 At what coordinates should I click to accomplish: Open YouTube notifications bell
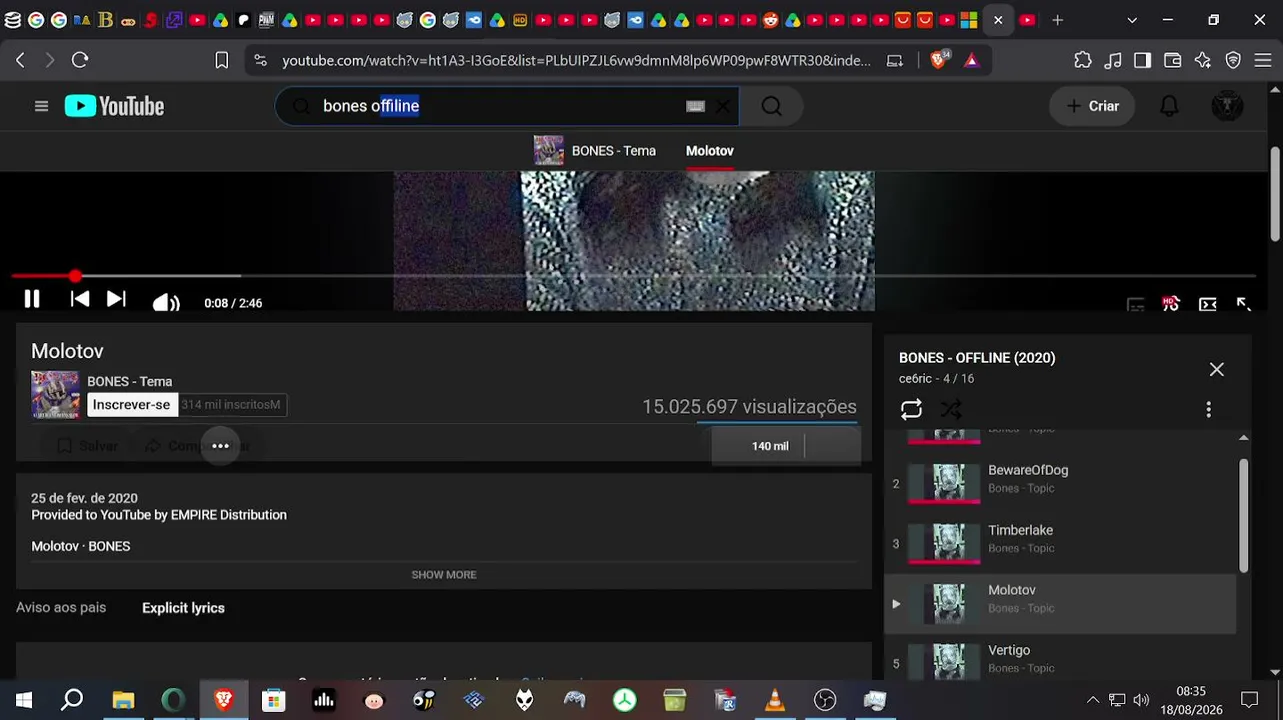[x=1169, y=106]
